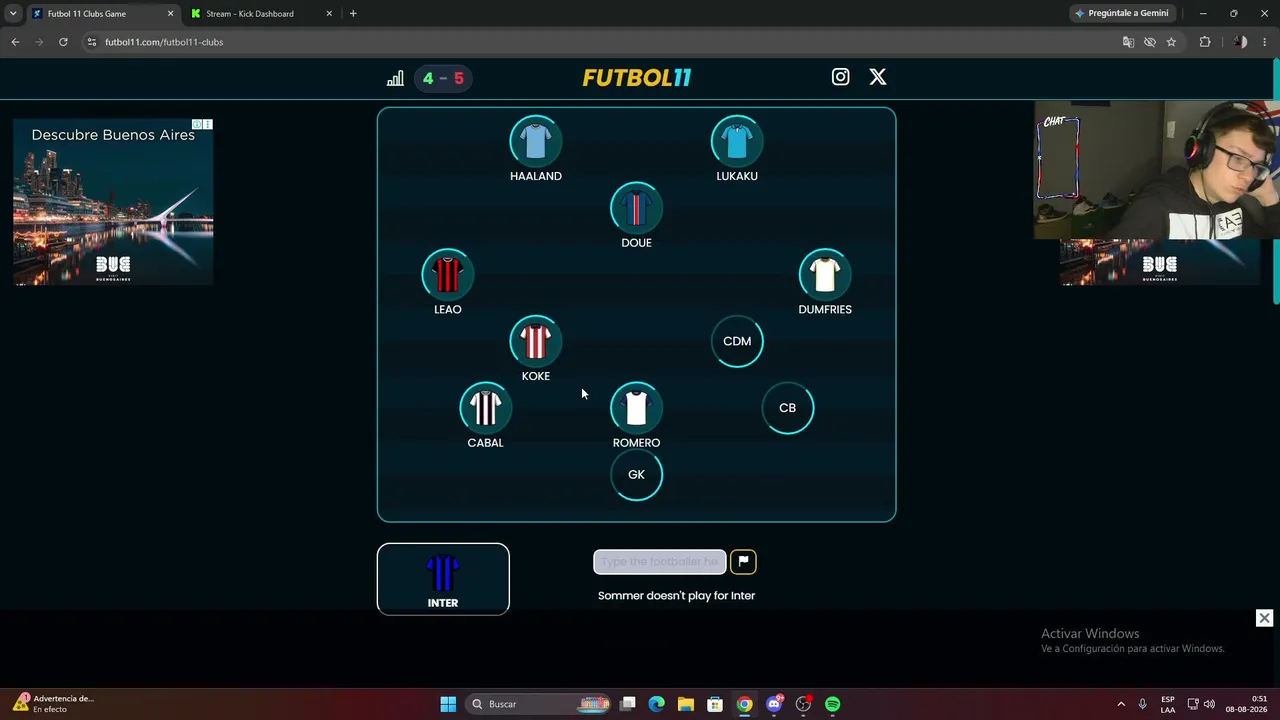The image size is (1280, 720).
Task: Open the stats bar chart icon
Action: coord(395,78)
